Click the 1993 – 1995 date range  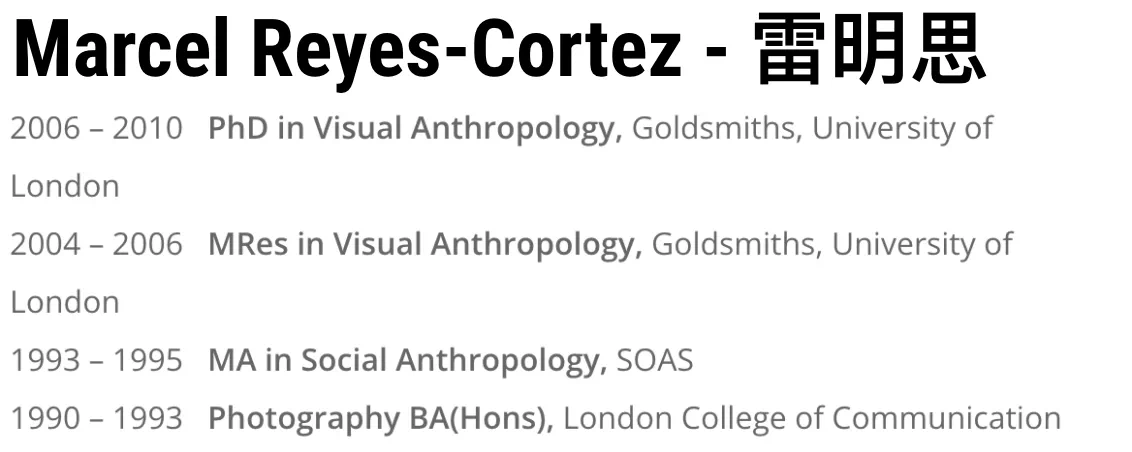point(97,360)
